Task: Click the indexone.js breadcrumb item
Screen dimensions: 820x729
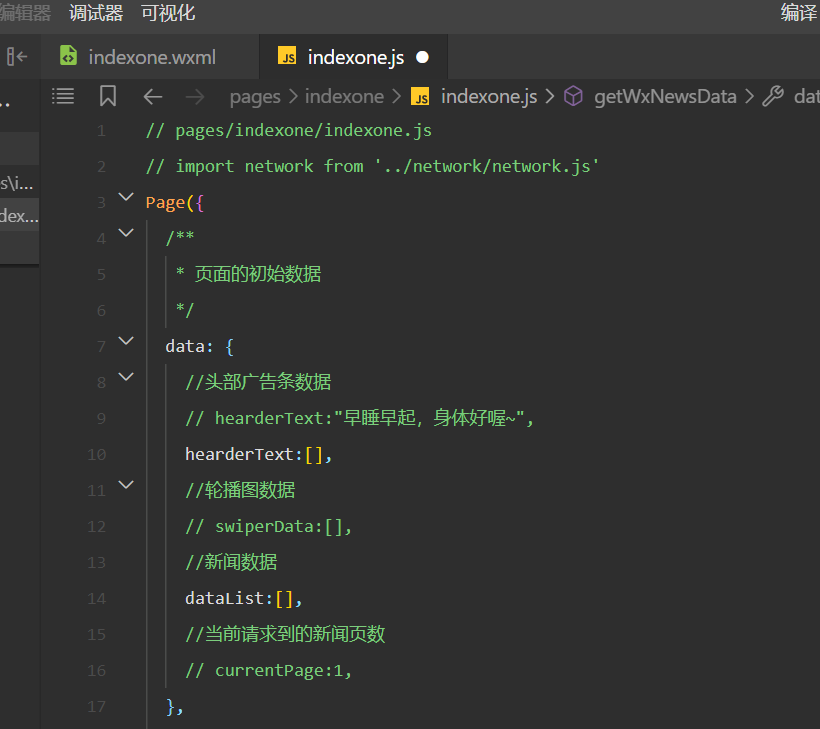Action: pyautogui.click(x=488, y=96)
